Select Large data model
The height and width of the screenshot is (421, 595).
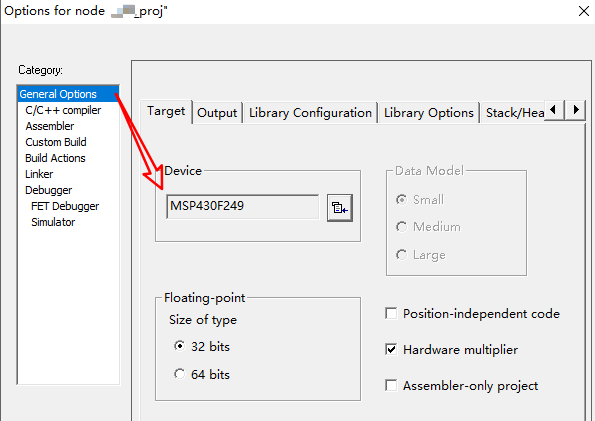tap(420, 255)
